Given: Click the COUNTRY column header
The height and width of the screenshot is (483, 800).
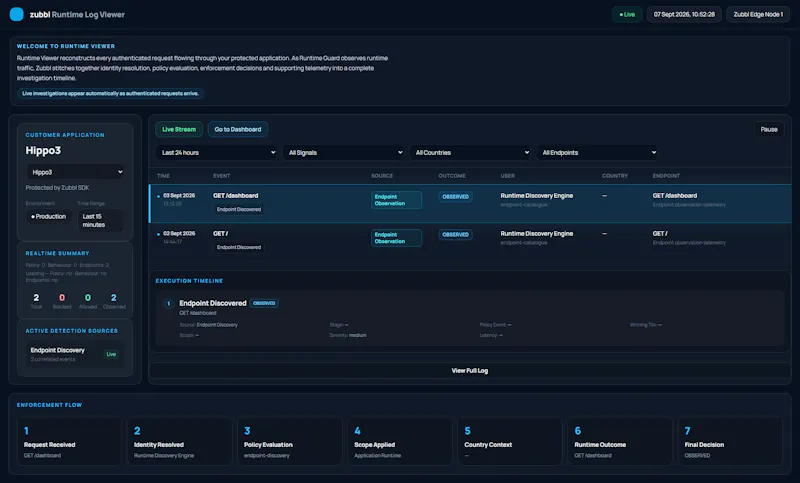Looking at the screenshot, I should 615,176.
